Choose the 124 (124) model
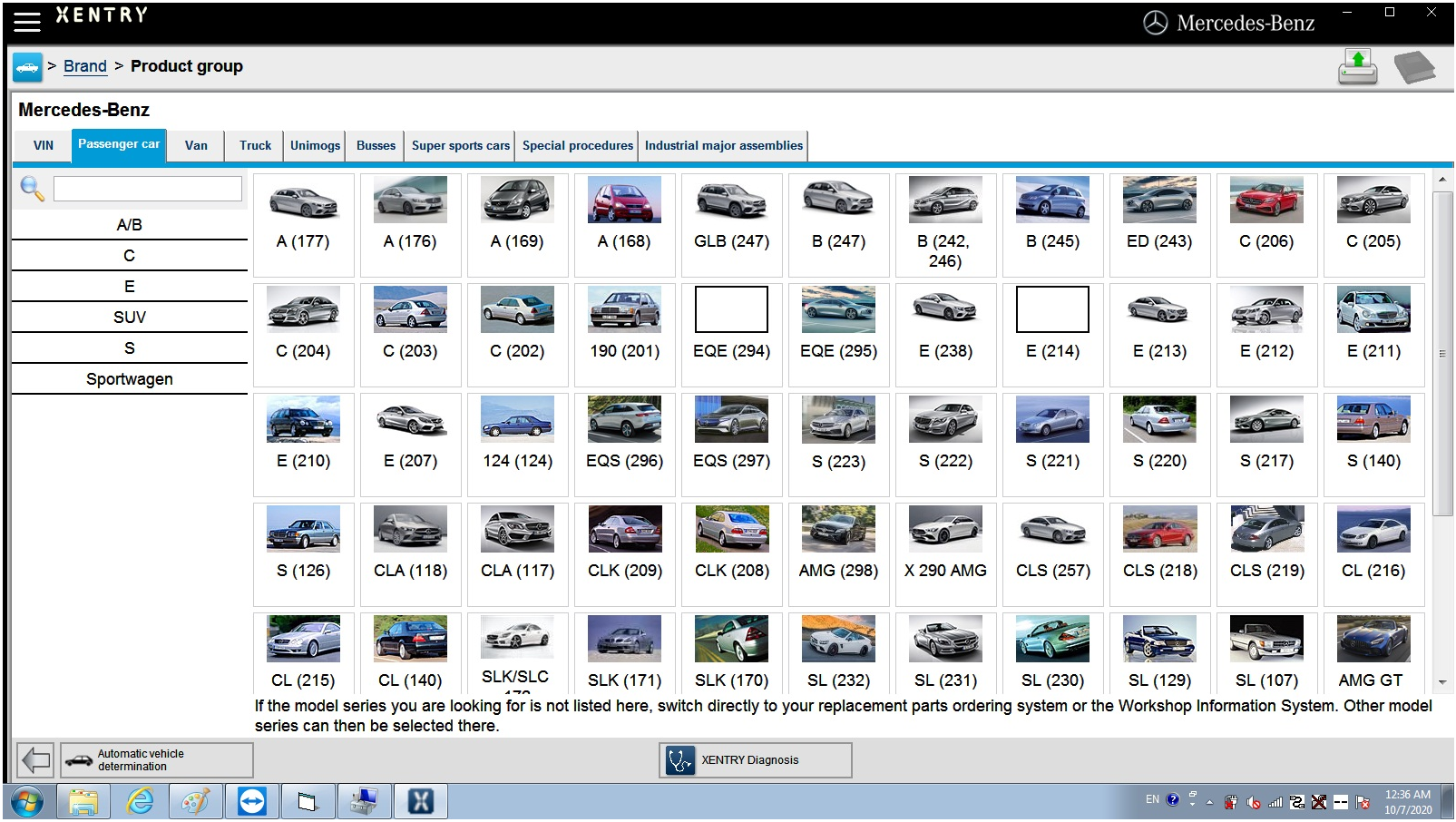The width and height of the screenshot is (1456, 822). [517, 445]
